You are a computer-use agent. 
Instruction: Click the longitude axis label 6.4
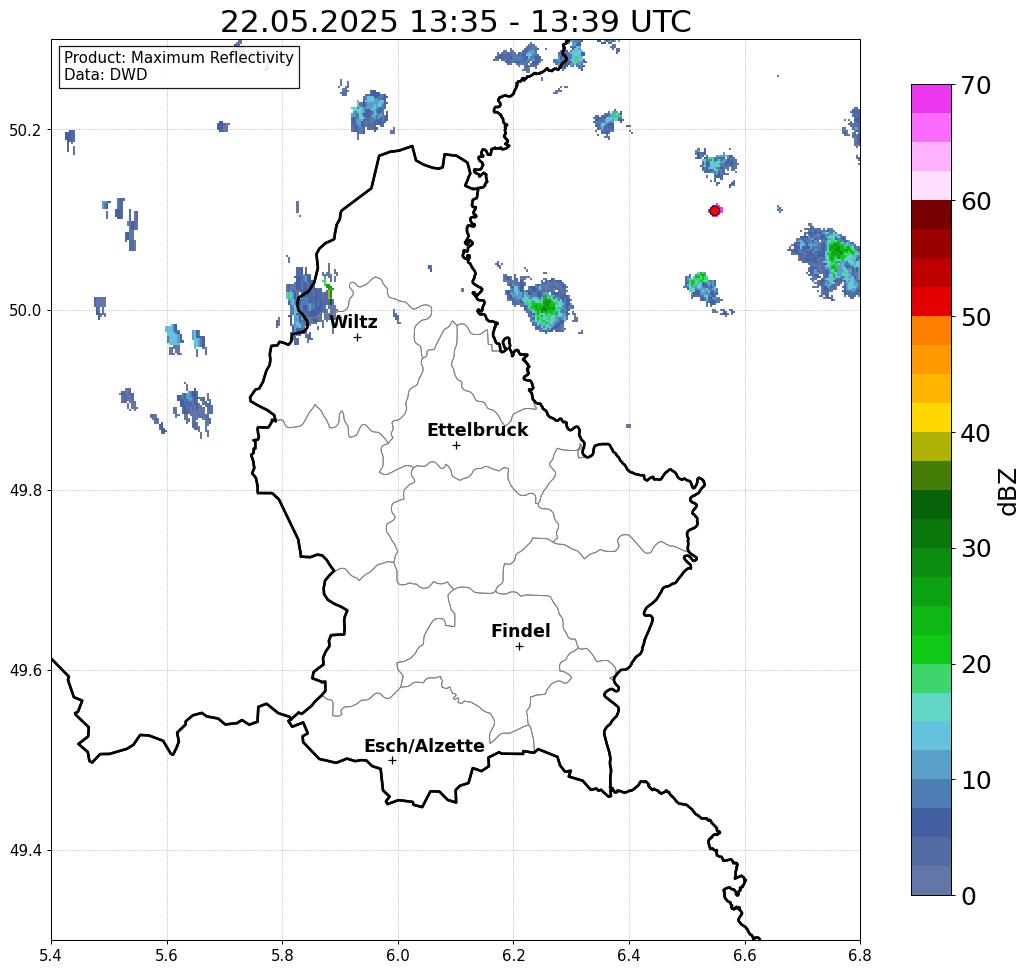pyautogui.click(x=629, y=955)
